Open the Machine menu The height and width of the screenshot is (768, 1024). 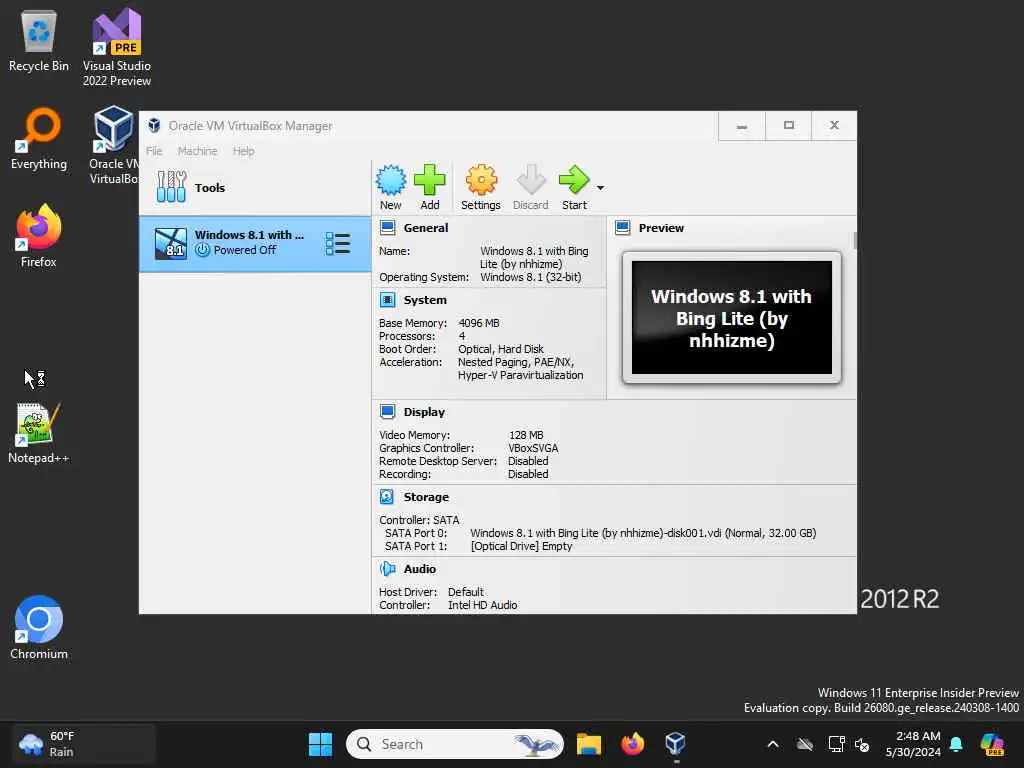pyautogui.click(x=197, y=151)
